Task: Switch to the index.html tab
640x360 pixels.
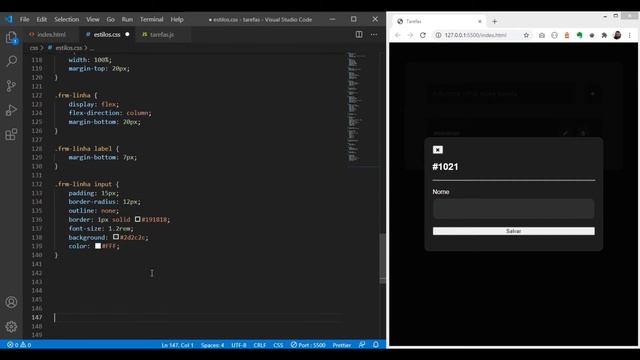Action: click(x=51, y=35)
